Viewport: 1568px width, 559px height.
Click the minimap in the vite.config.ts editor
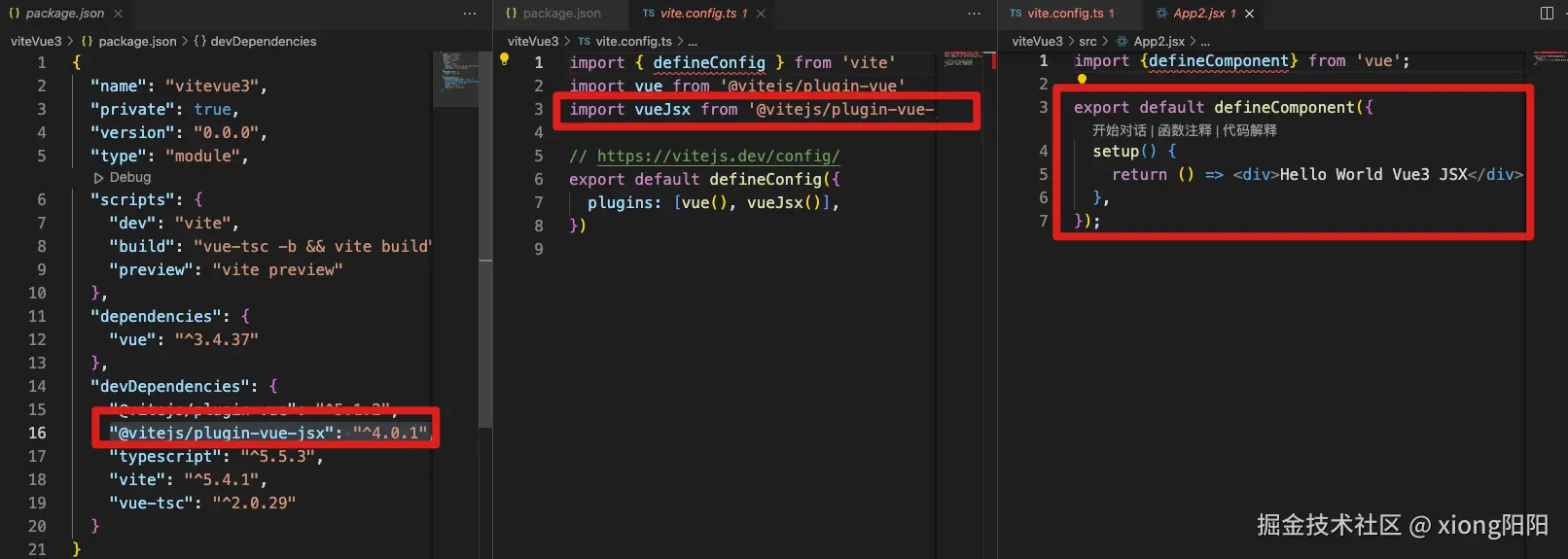[963, 59]
